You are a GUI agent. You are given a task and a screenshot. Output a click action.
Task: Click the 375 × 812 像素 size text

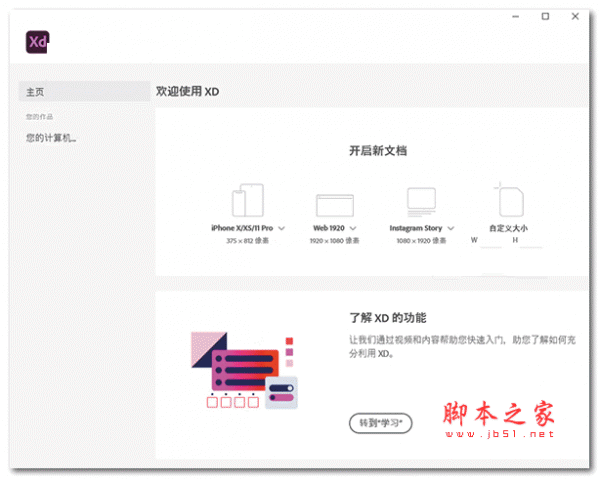pyautogui.click(x=247, y=241)
